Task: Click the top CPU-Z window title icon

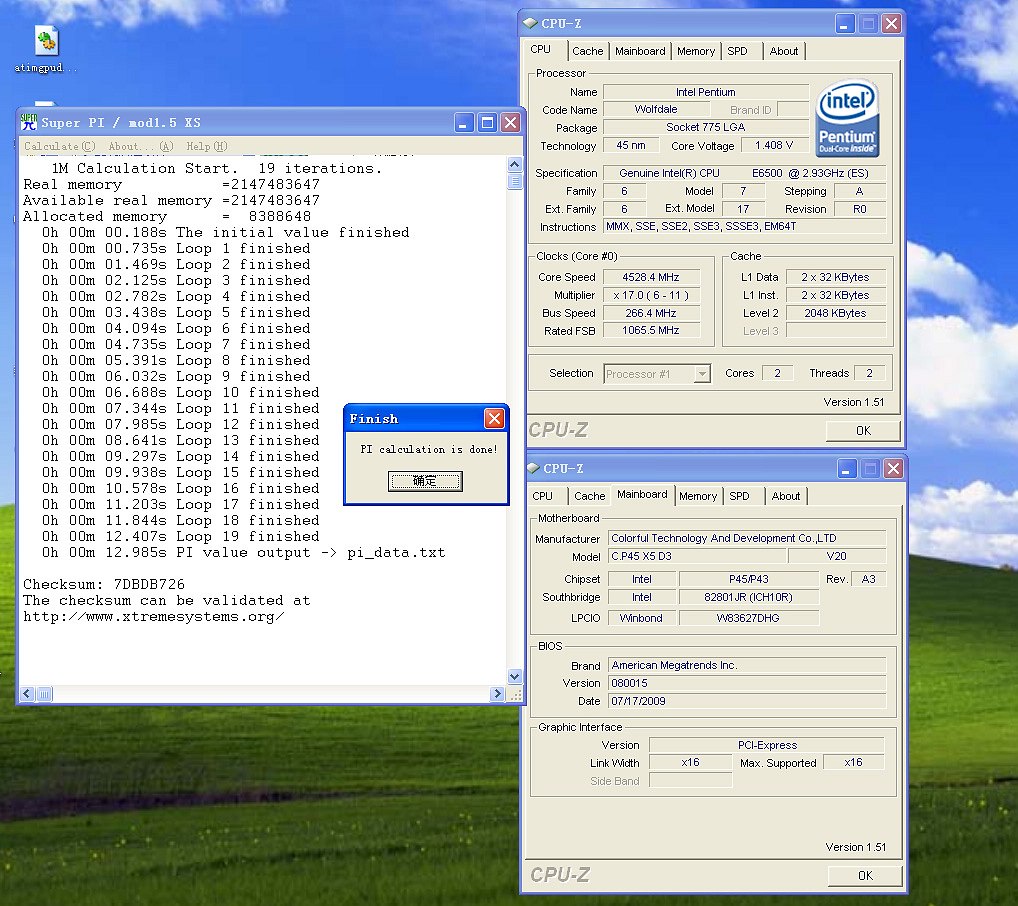Action: [530, 23]
